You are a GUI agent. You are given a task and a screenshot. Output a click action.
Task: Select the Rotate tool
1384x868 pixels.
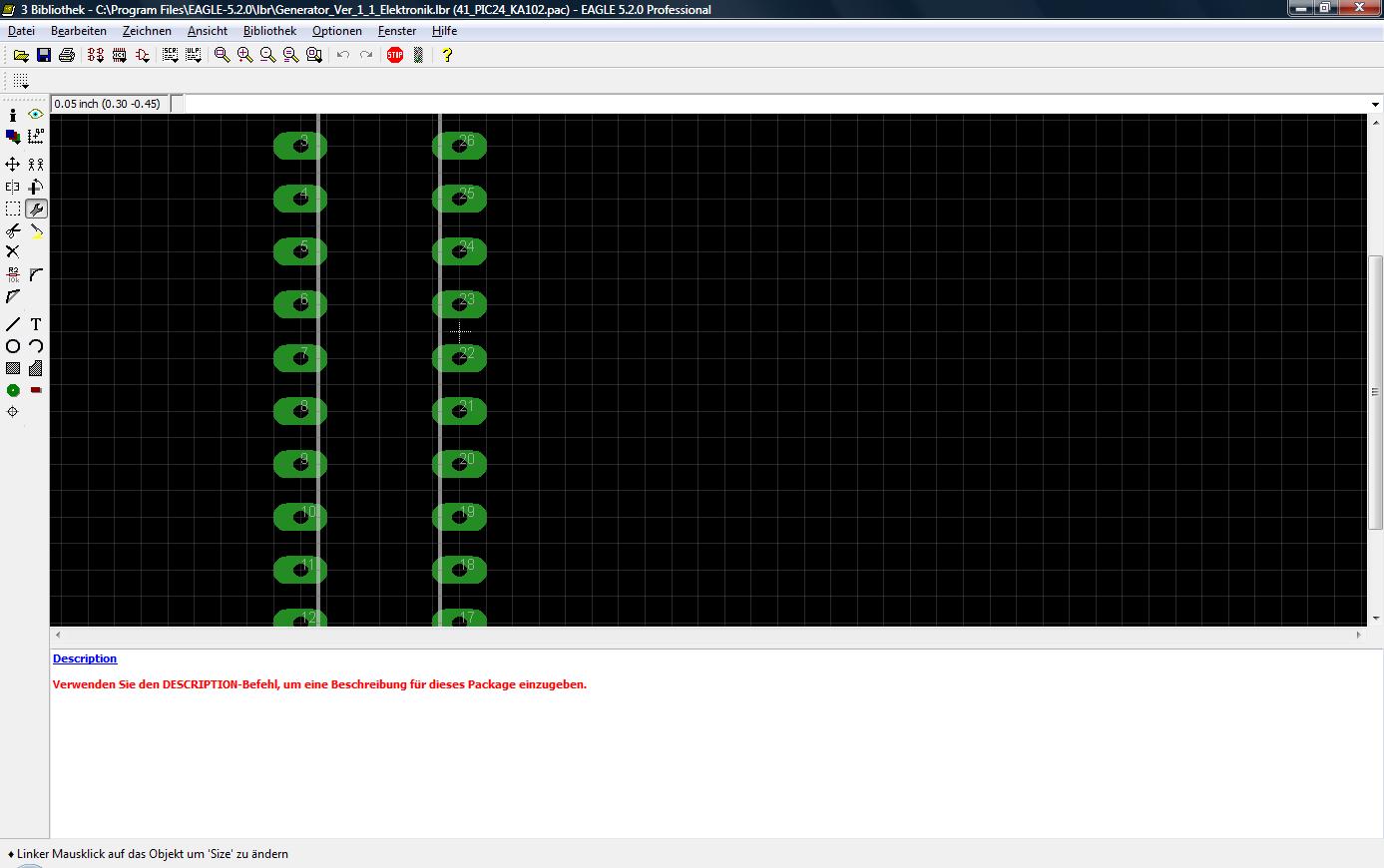[36, 187]
